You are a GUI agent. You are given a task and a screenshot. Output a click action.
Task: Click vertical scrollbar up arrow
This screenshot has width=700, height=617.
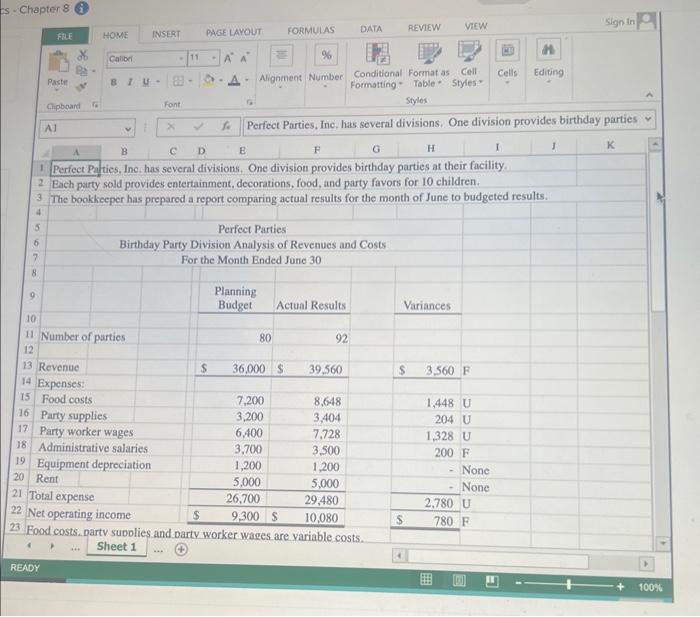(655, 145)
